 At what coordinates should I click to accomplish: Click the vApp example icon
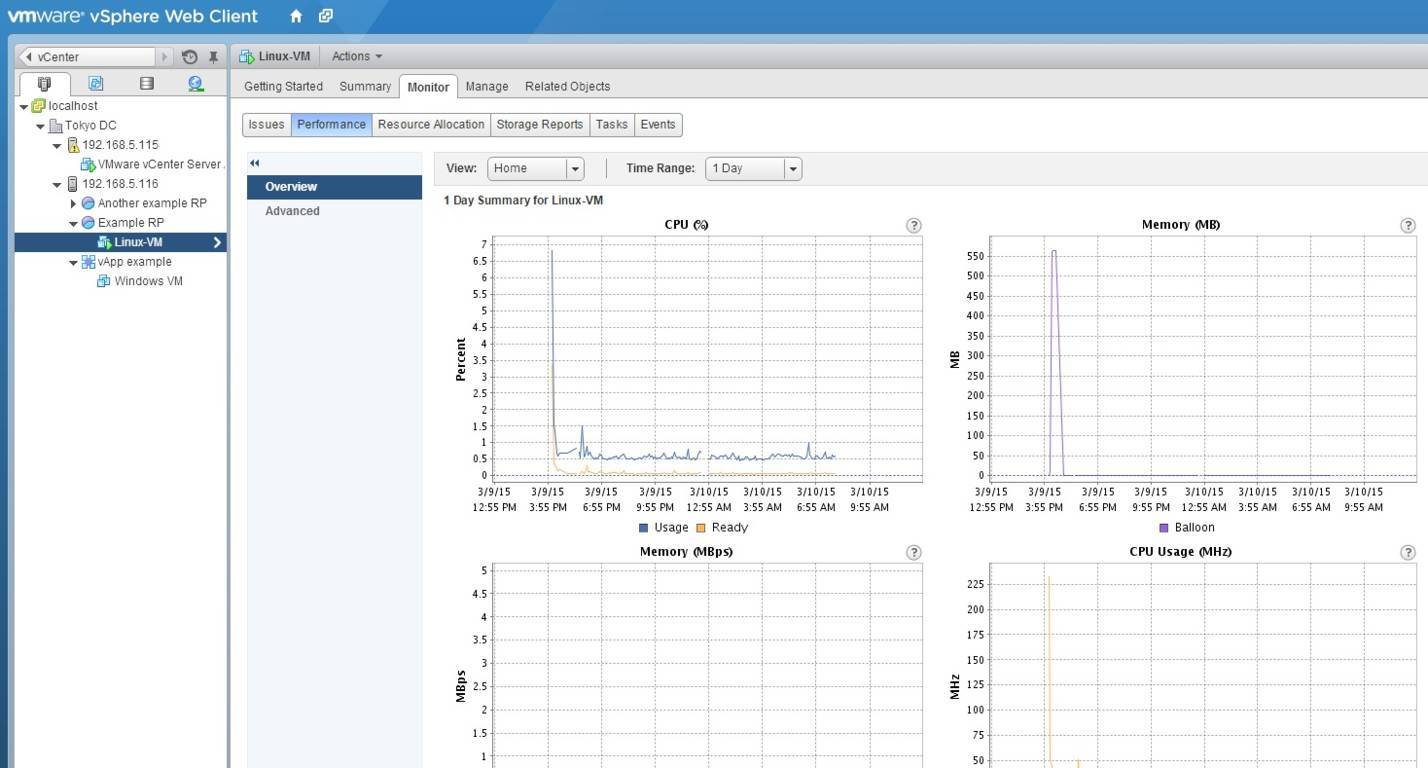click(x=88, y=262)
